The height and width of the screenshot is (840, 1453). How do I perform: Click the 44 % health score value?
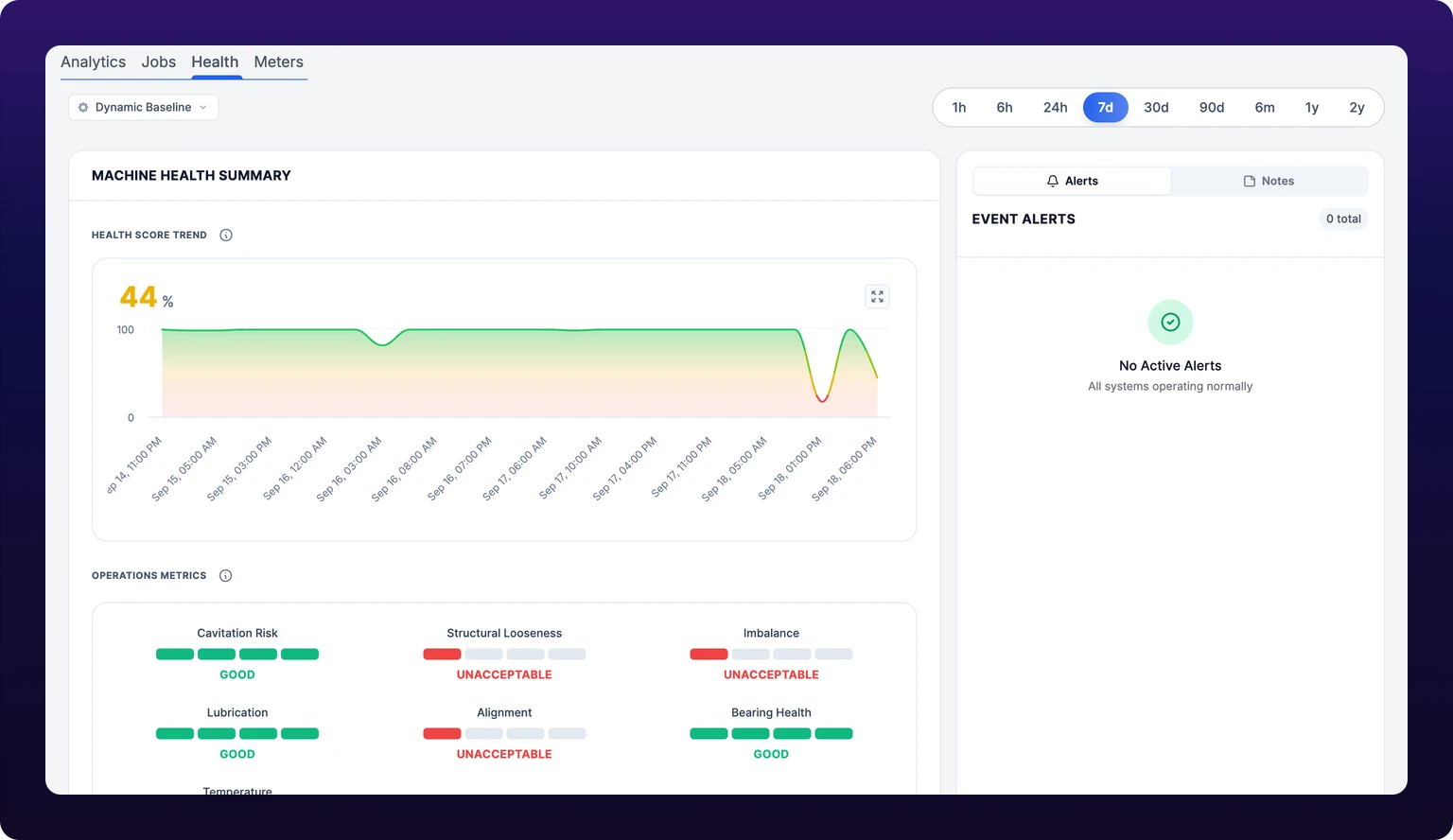[147, 298]
